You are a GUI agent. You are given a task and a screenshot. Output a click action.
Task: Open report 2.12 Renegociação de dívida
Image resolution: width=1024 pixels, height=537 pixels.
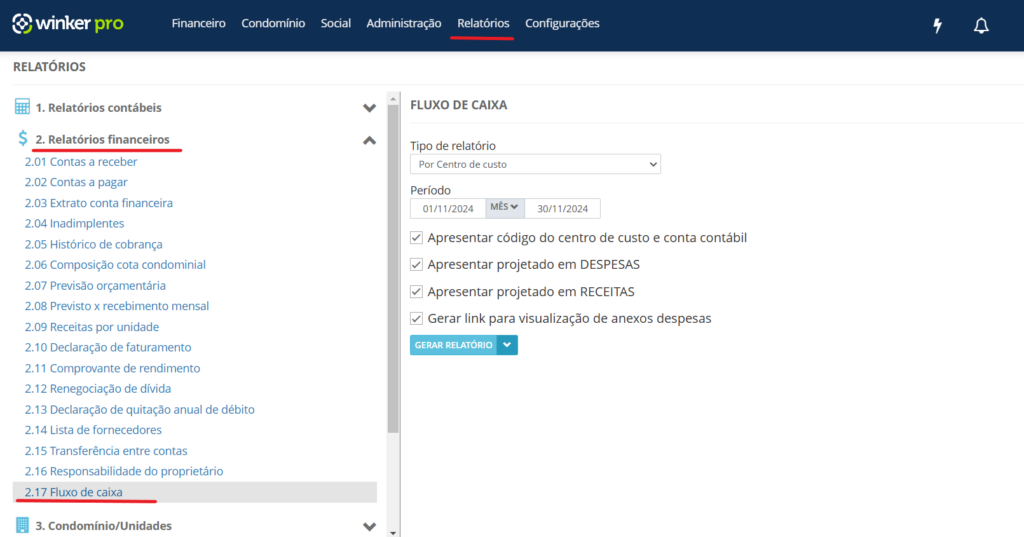point(98,389)
